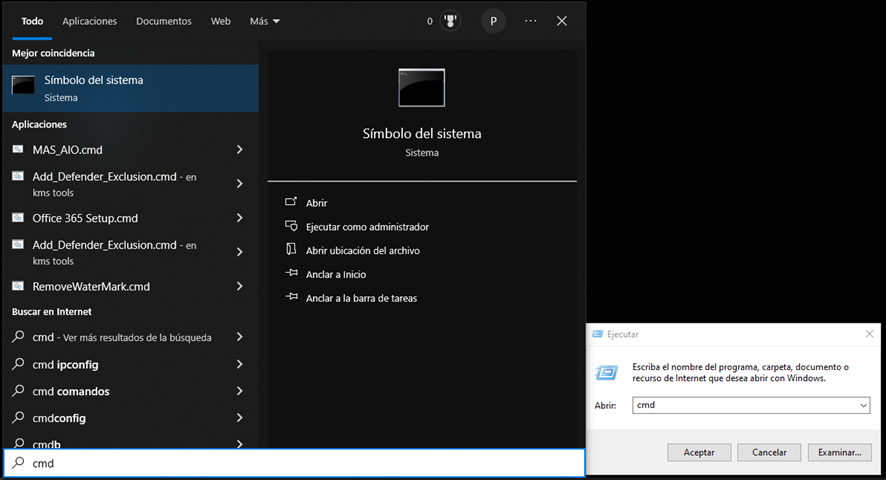Switch to the Todo tab
886x480 pixels.
32,21
